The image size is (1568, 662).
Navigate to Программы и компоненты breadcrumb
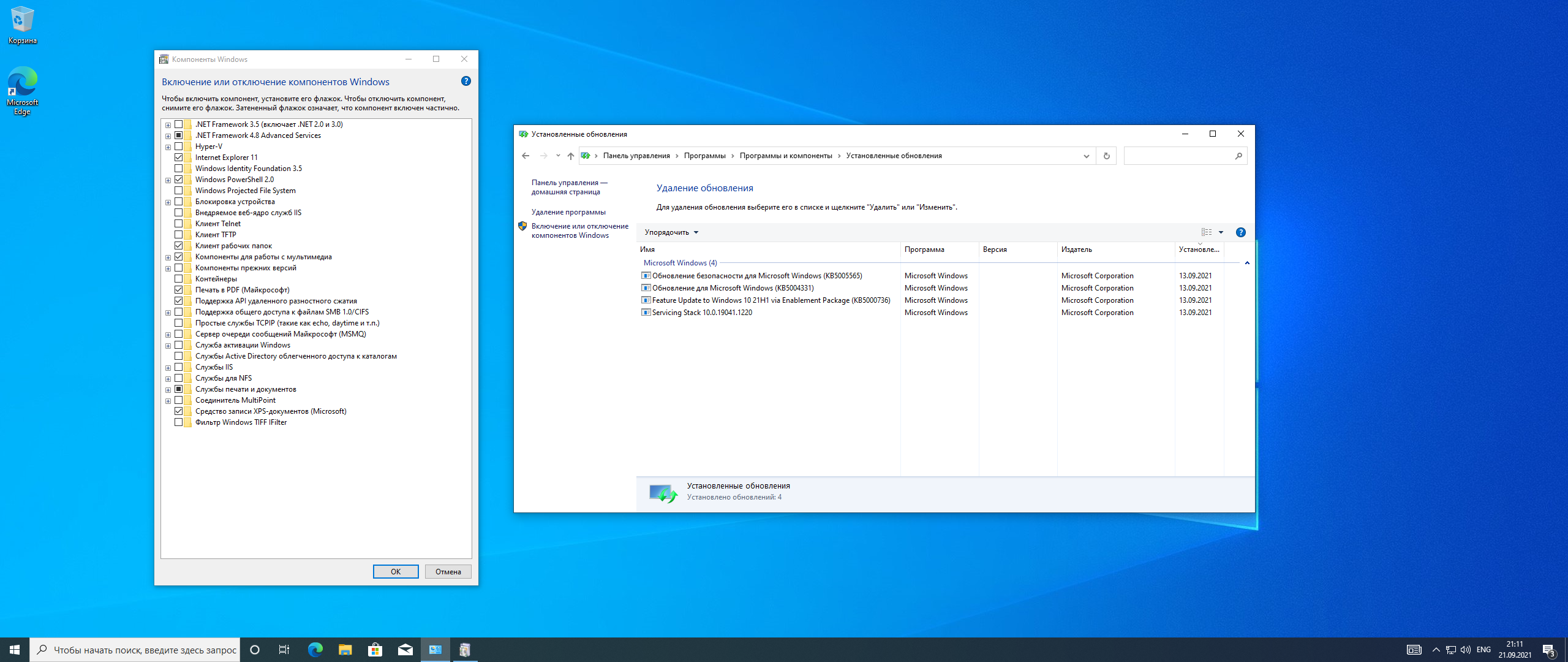coord(786,156)
